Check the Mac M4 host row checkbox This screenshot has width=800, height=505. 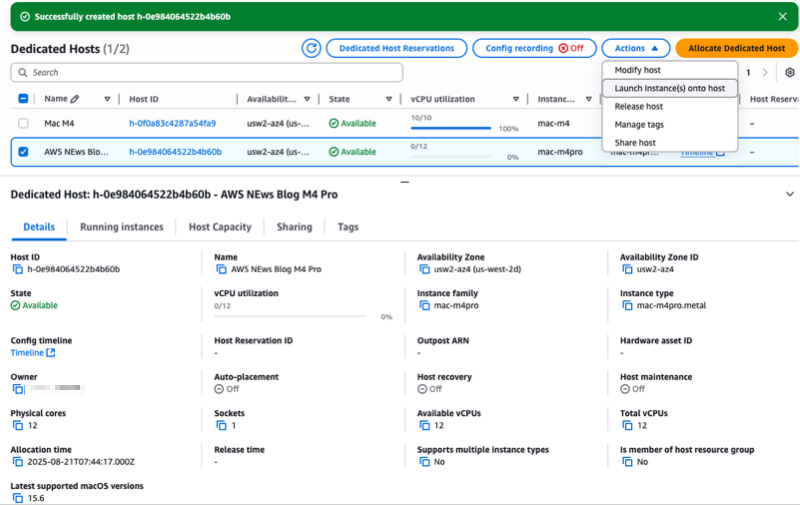(x=23, y=123)
